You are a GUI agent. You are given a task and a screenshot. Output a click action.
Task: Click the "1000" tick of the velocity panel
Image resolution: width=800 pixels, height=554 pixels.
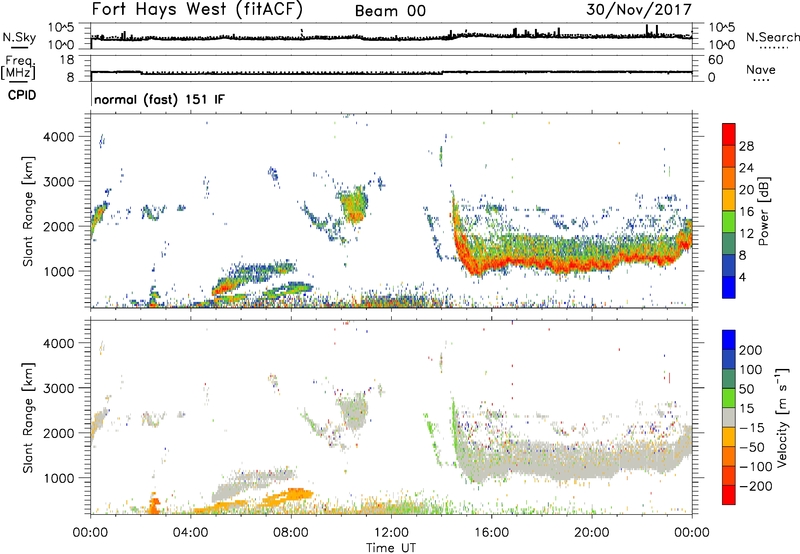(x=58, y=478)
